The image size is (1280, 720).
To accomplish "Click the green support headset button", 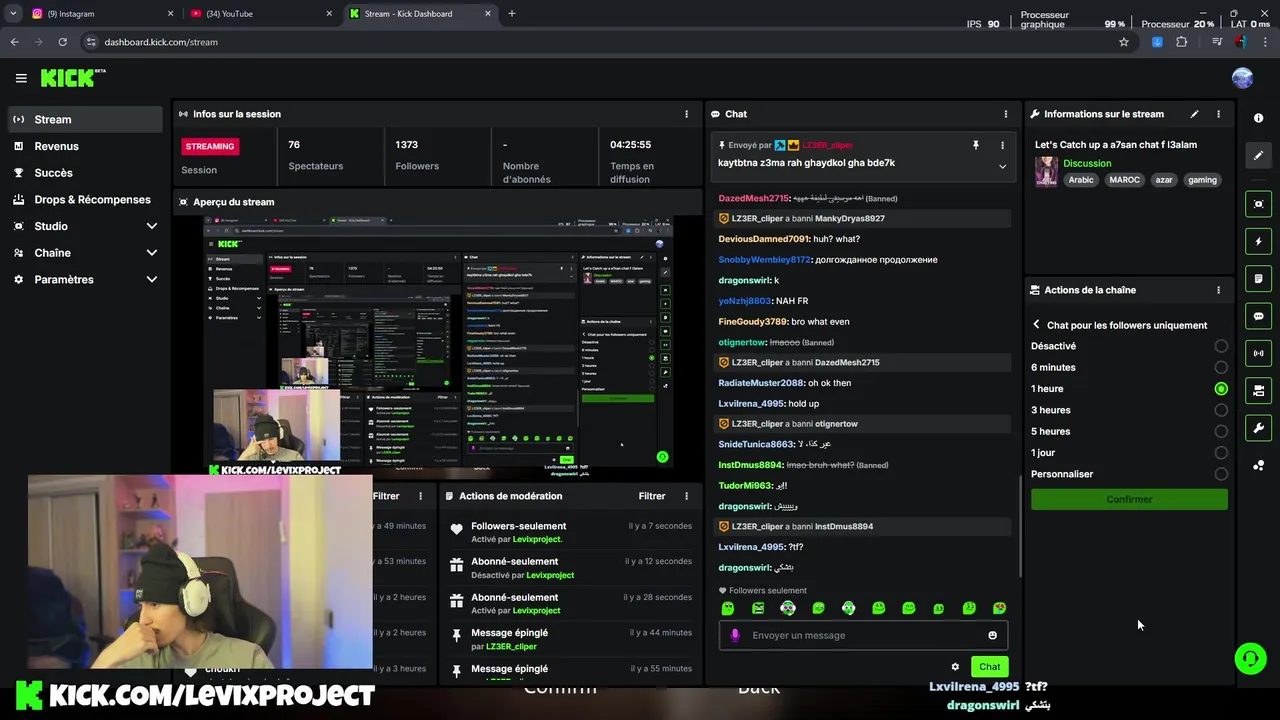I will [1250, 659].
